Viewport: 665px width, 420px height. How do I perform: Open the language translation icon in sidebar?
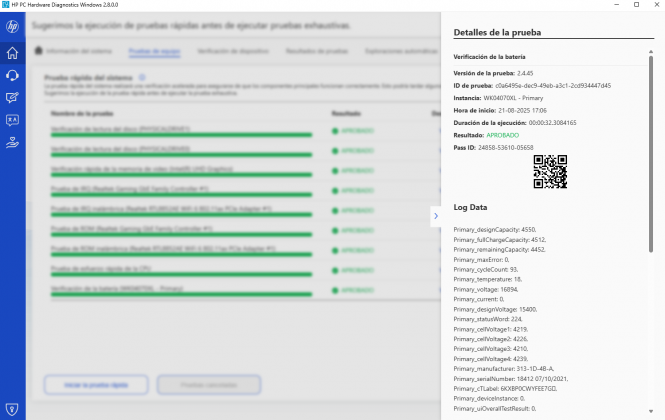12,120
